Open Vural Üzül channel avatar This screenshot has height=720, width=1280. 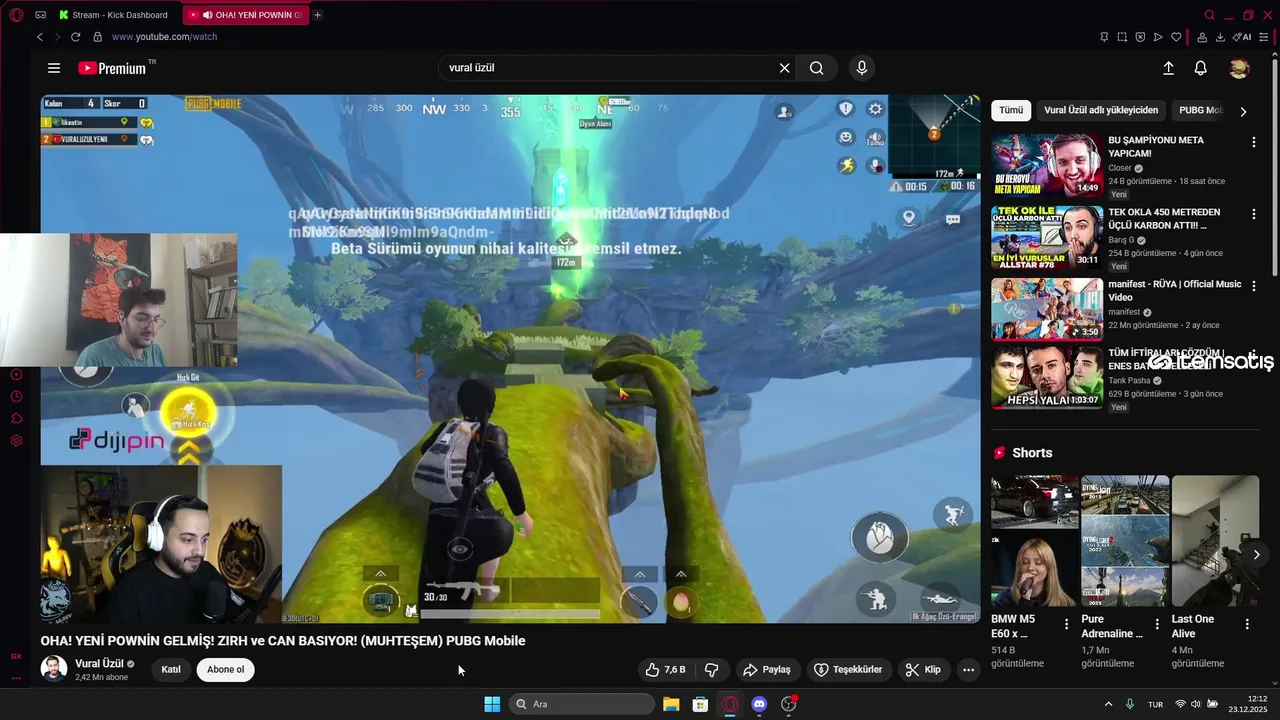[54, 669]
